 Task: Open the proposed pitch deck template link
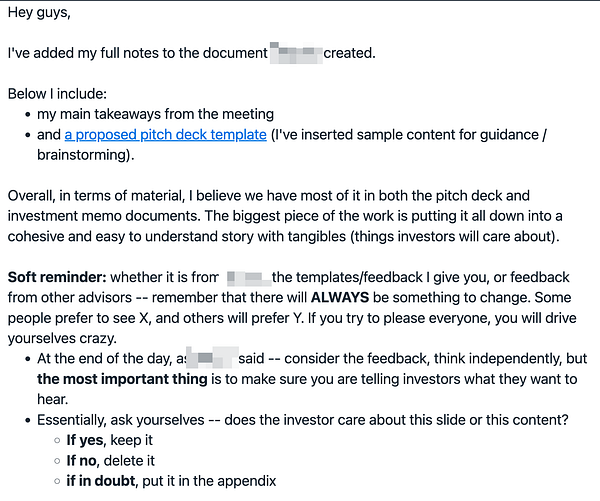click(165, 135)
